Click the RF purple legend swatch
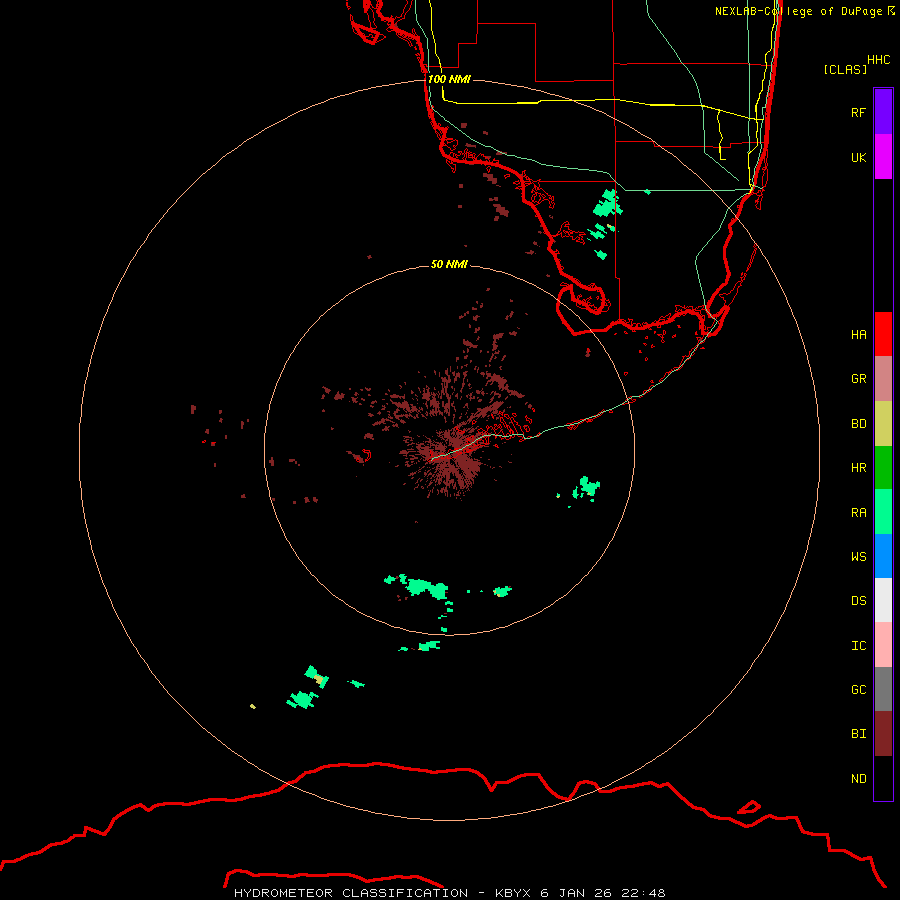The height and width of the screenshot is (900, 900). pos(883,112)
